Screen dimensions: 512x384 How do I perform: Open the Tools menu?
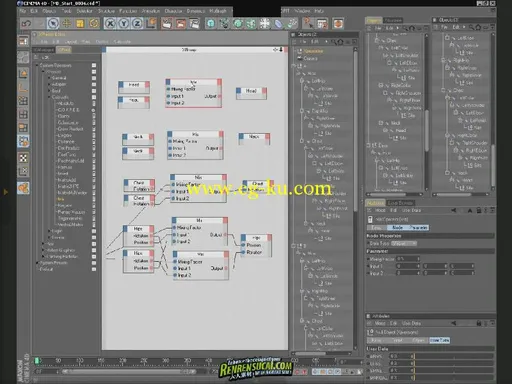click(x=67, y=11)
